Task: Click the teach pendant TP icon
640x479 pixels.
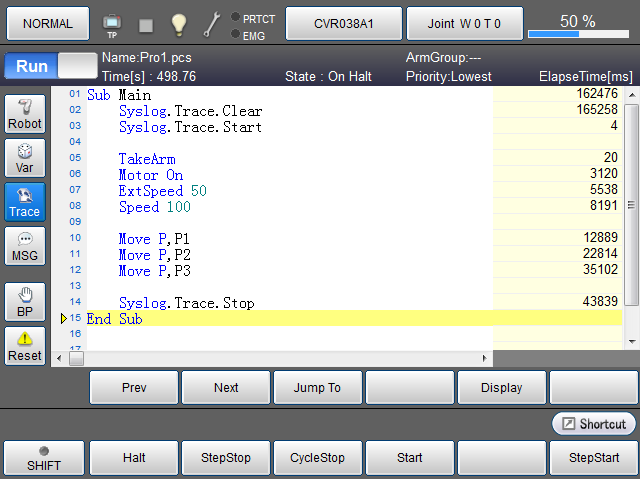Action: [111, 23]
